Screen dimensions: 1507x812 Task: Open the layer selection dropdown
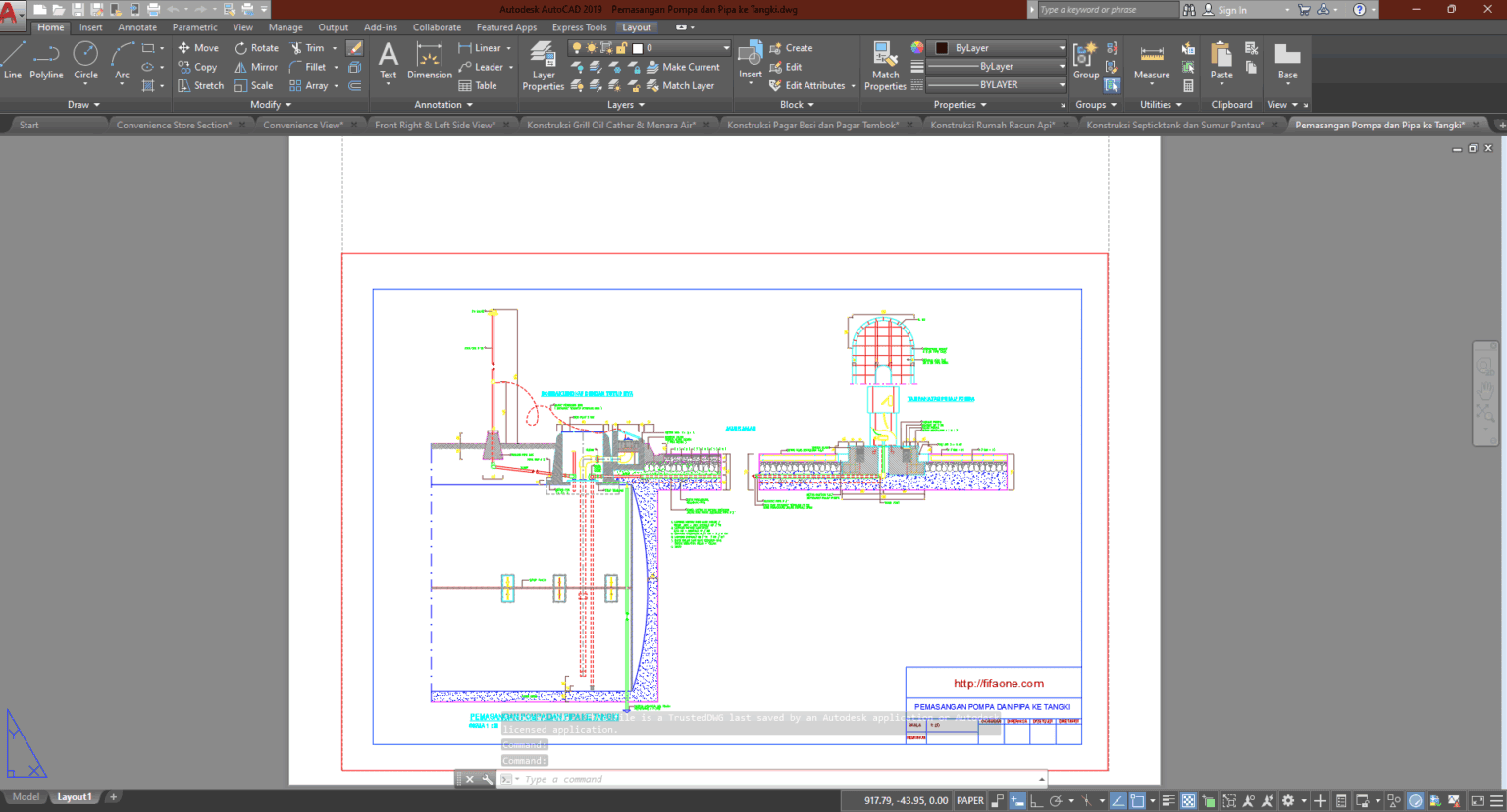pos(724,46)
